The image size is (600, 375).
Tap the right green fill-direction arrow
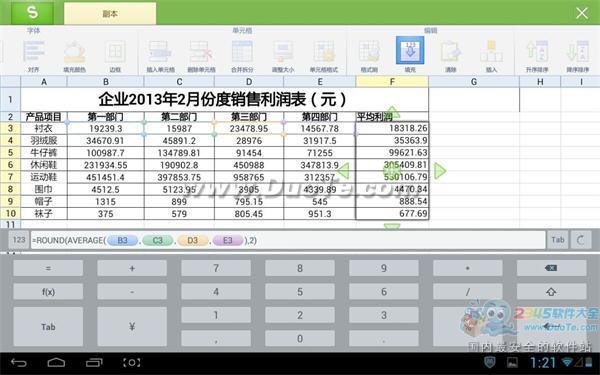tap(440, 171)
